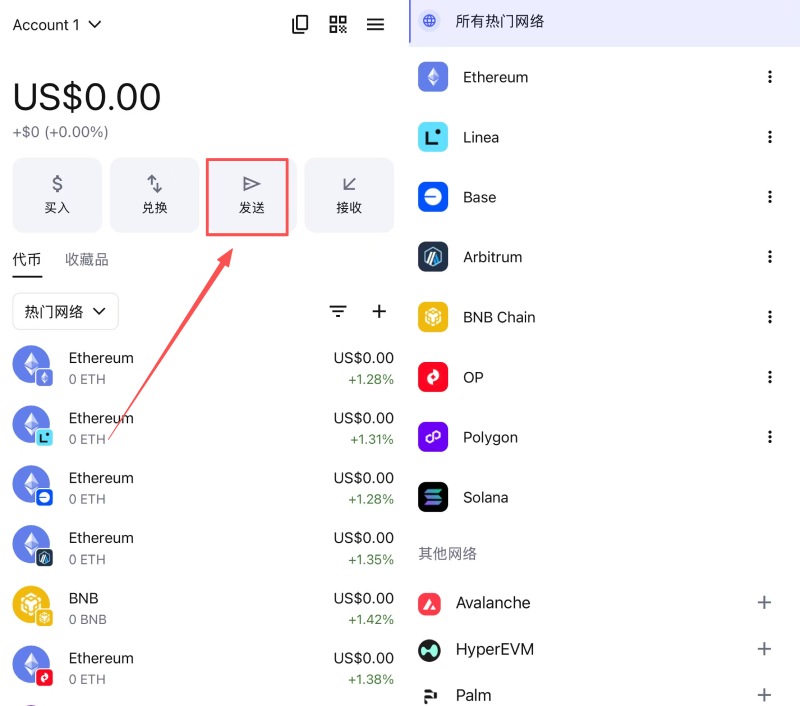This screenshot has width=800, height=706.
Task: Click the +1.42% BNB change value
Action: click(371, 619)
